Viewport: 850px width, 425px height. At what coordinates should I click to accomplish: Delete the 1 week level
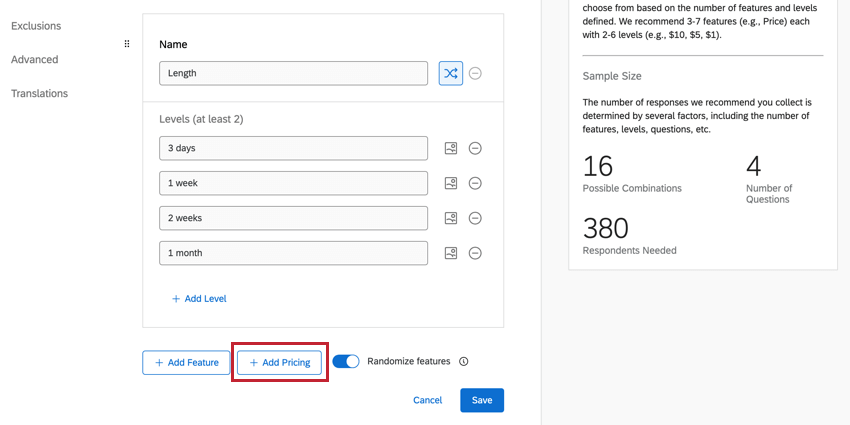(476, 183)
